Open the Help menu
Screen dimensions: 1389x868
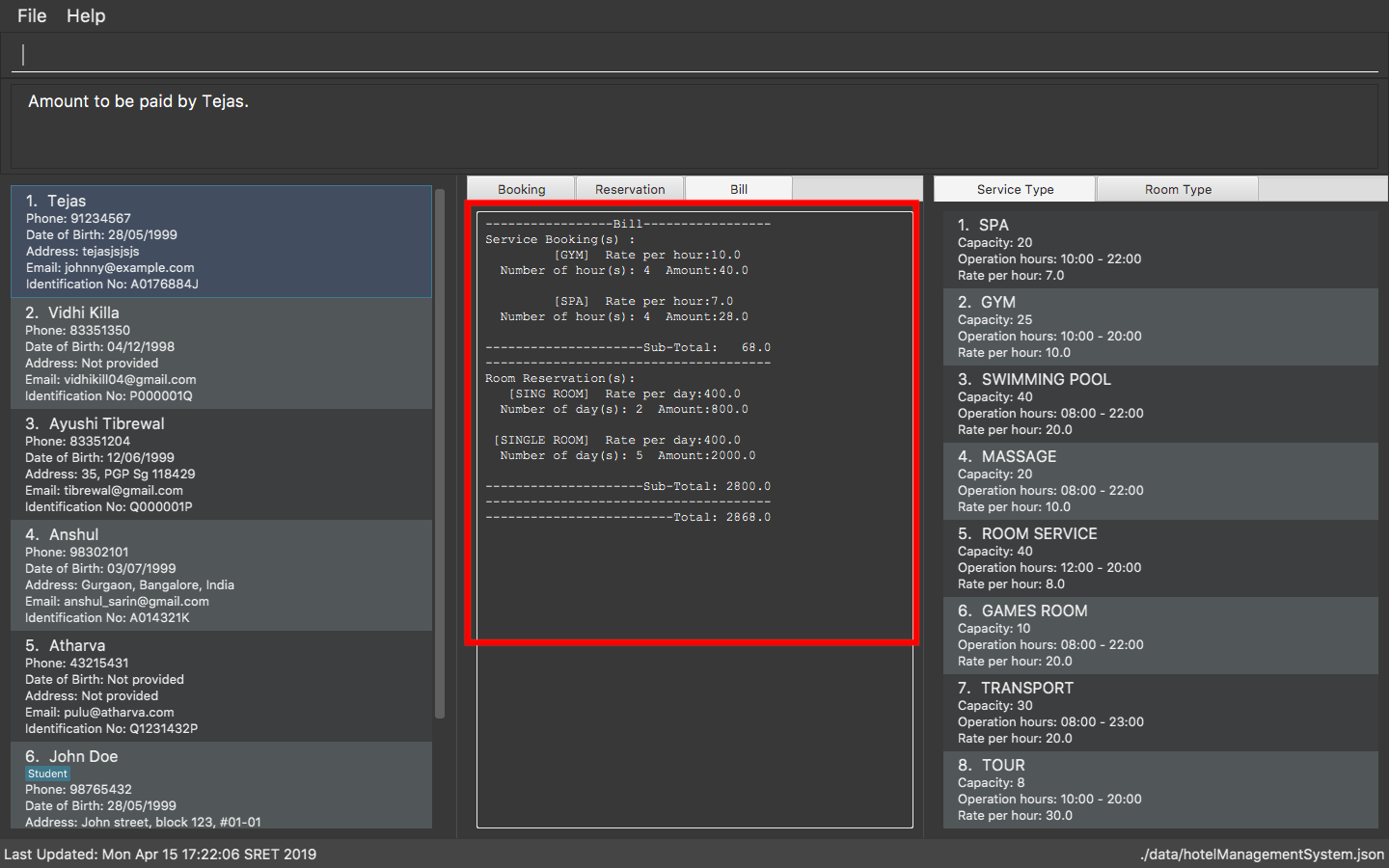click(86, 15)
